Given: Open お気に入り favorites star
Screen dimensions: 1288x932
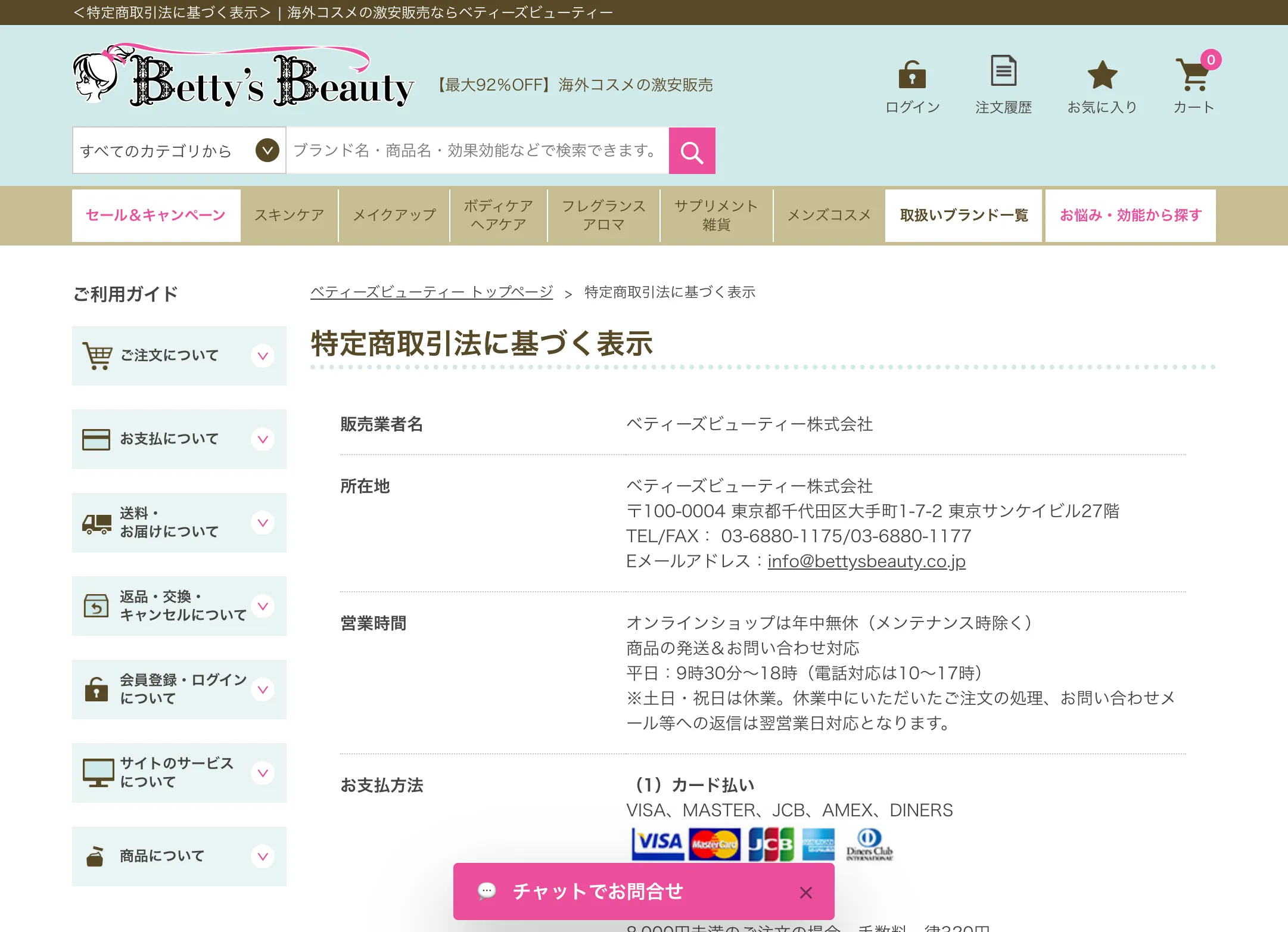Looking at the screenshot, I should click(x=1103, y=83).
